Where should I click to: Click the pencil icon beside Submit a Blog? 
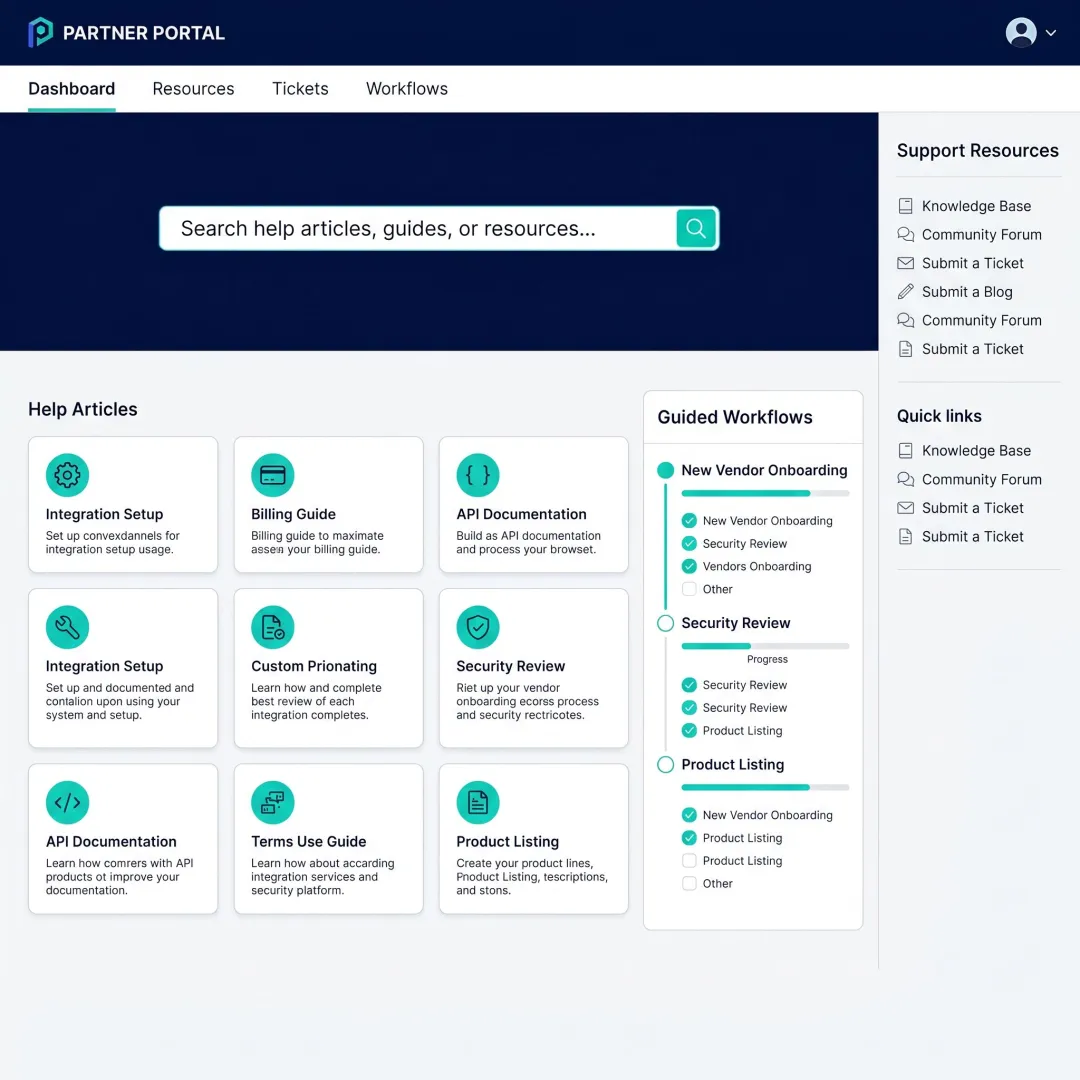905,292
